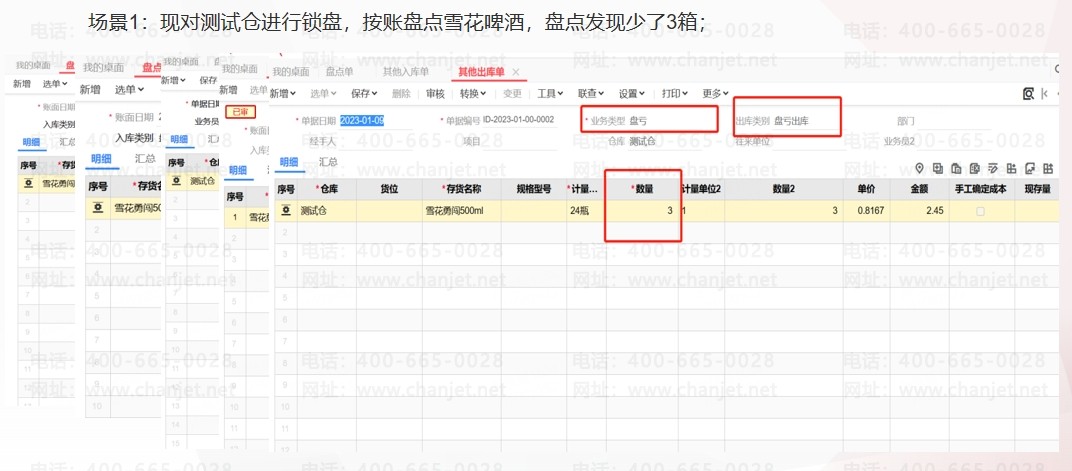This screenshot has height=471, width=1072.
Task: Toggle 手工确定成本 checkbox in the first row
Action: (980, 211)
